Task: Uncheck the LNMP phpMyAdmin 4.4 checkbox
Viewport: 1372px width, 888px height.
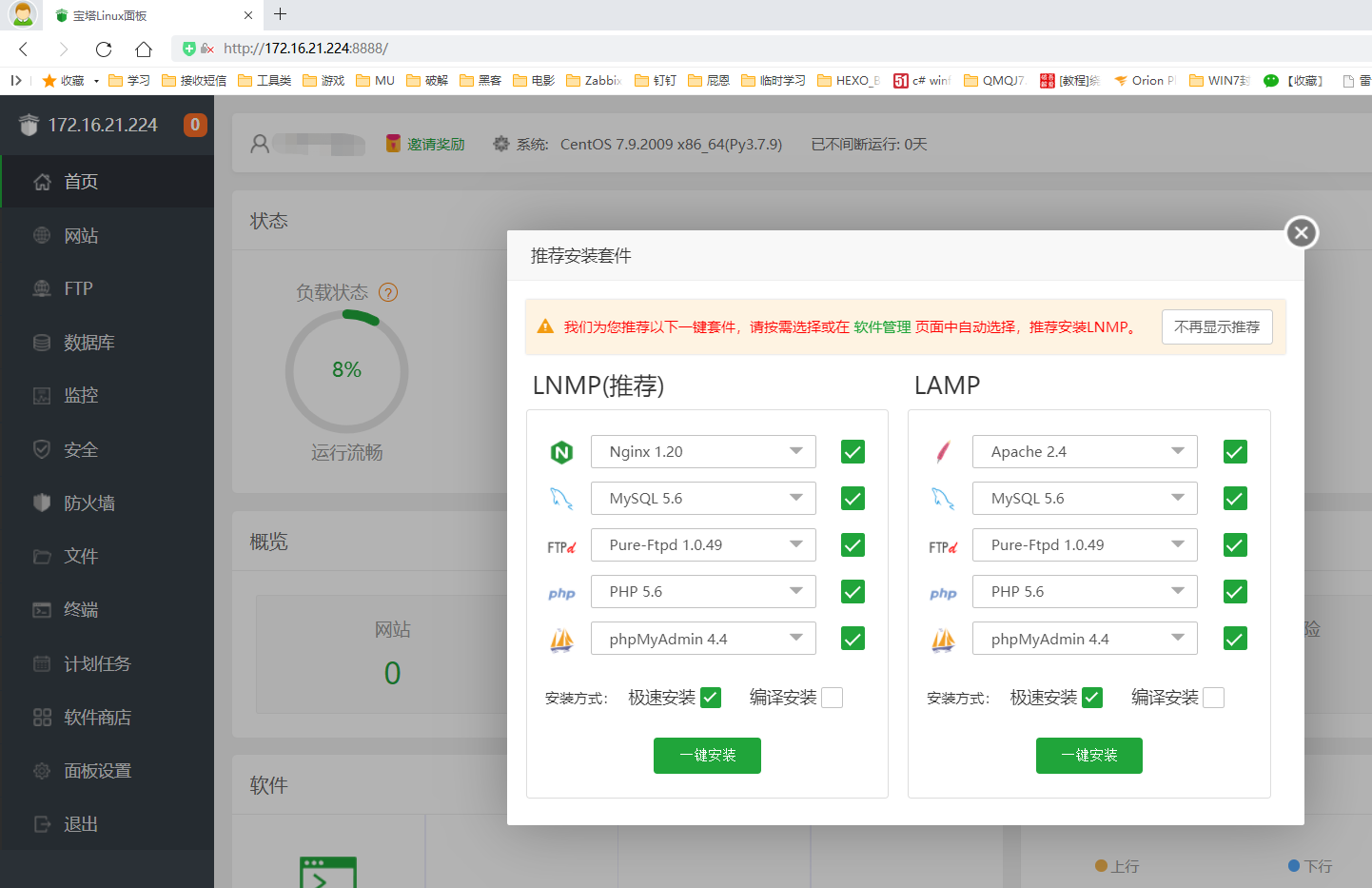Action: pyautogui.click(x=853, y=639)
